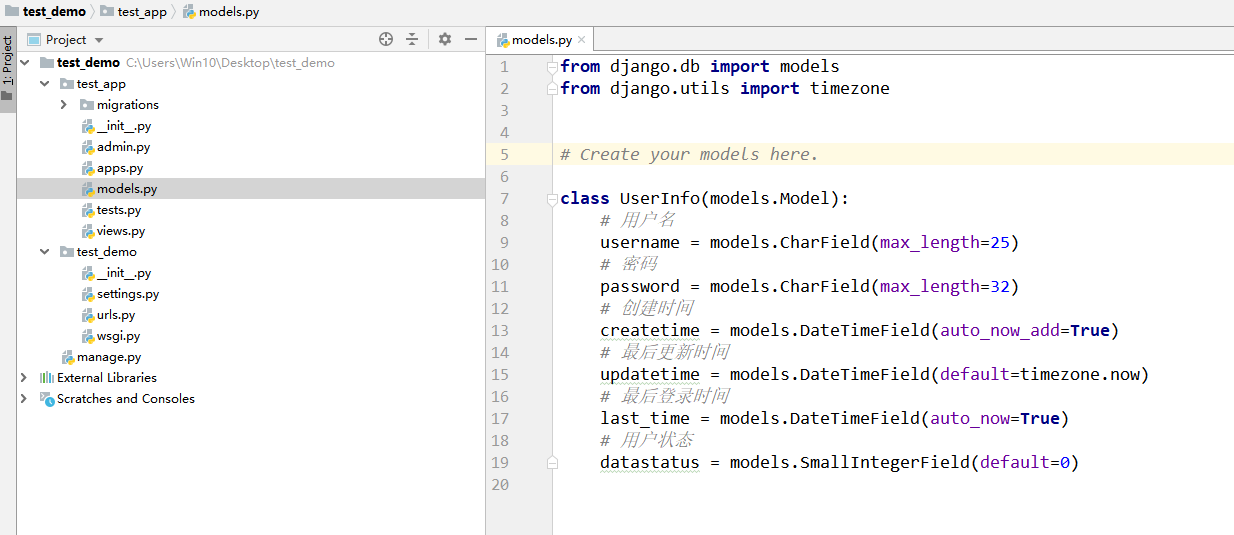Select wsgi.py in project tree

click(x=118, y=336)
